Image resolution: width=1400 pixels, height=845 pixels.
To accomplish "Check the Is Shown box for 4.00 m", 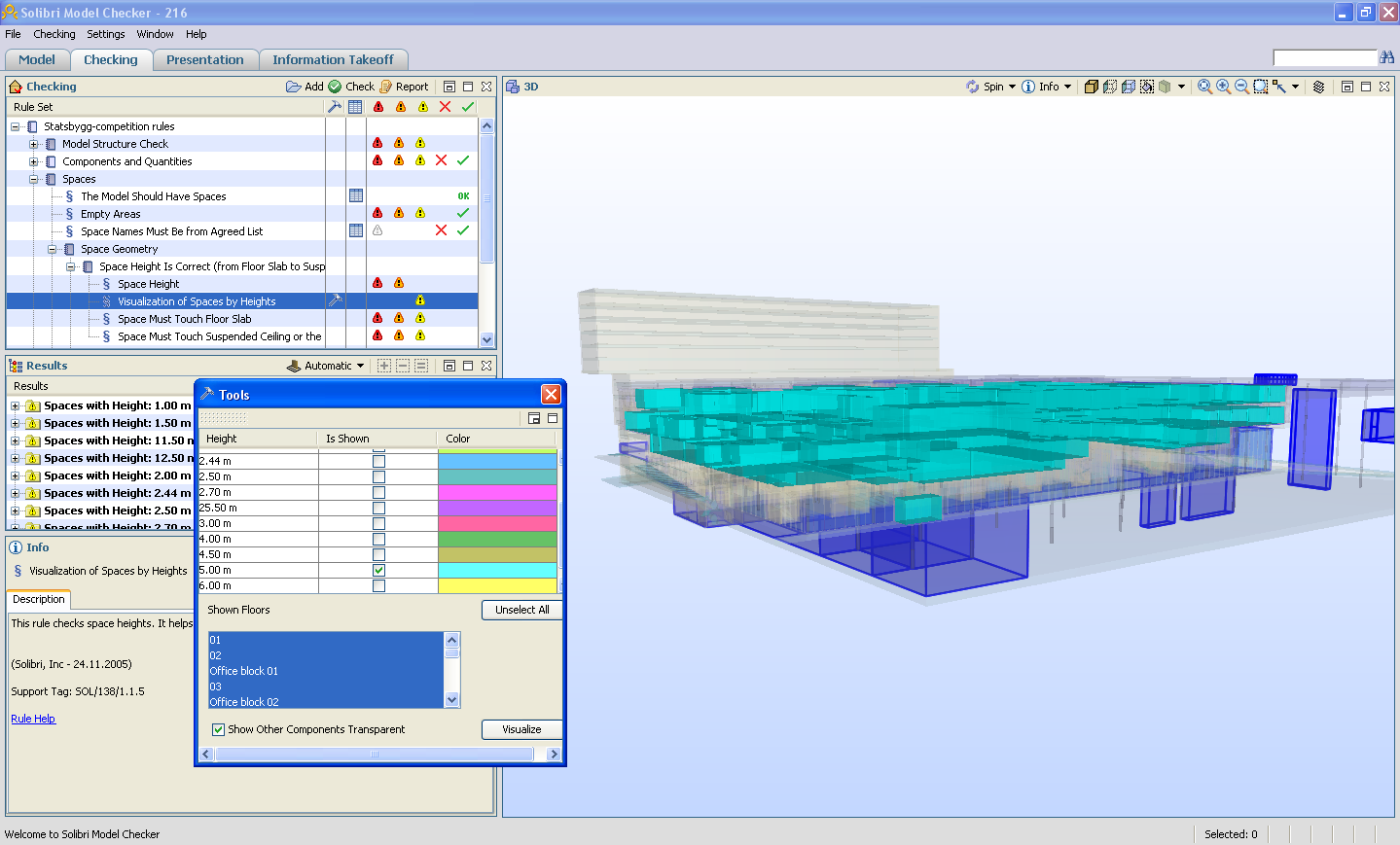I will coord(378,539).
